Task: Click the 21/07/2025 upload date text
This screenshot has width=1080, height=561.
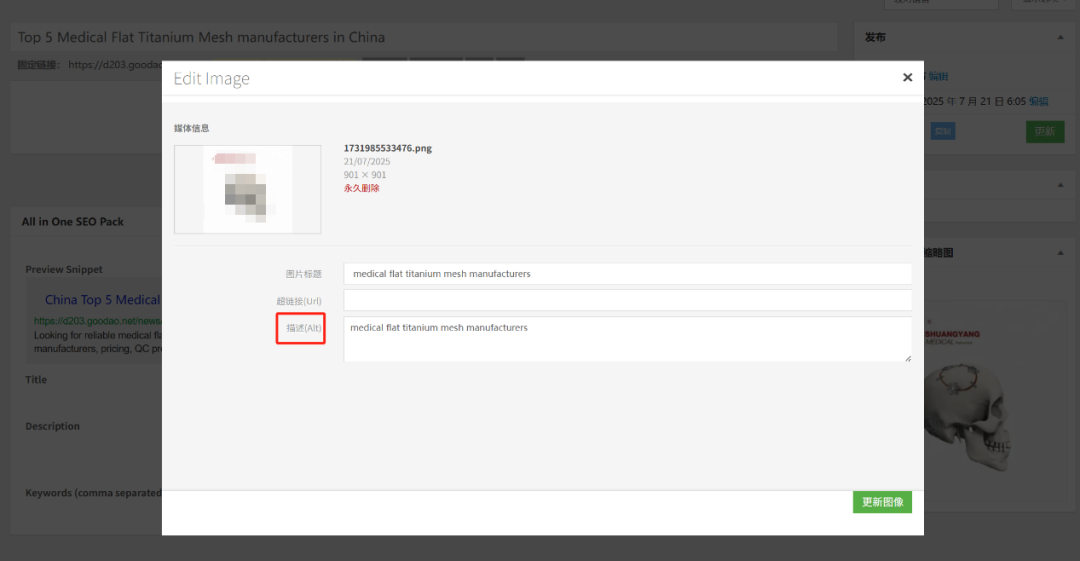Action: click(367, 161)
